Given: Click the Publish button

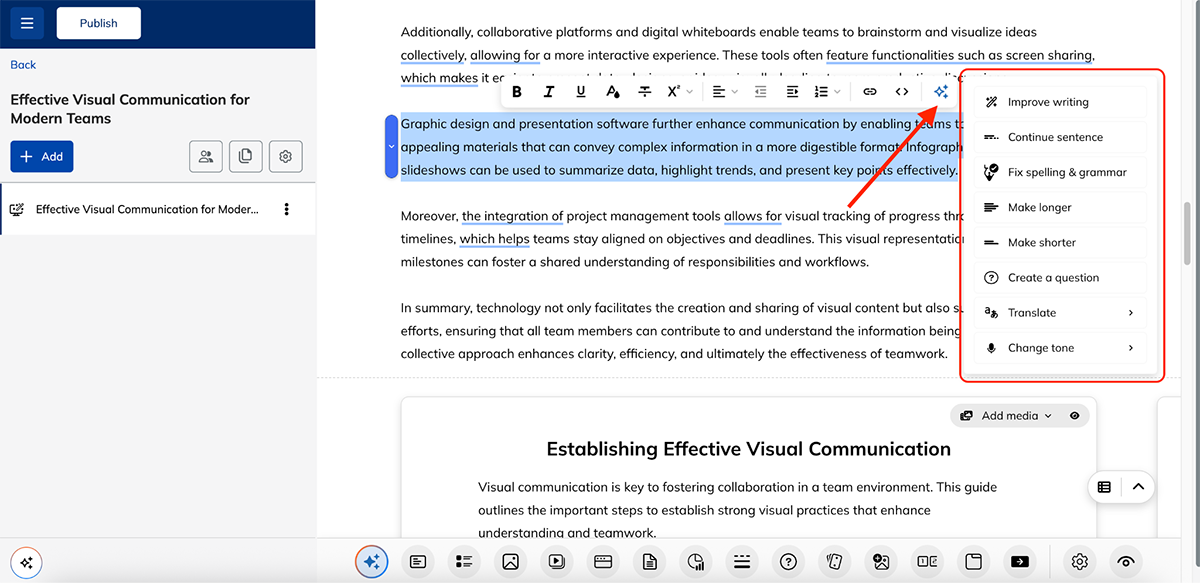Looking at the screenshot, I should coord(98,23).
